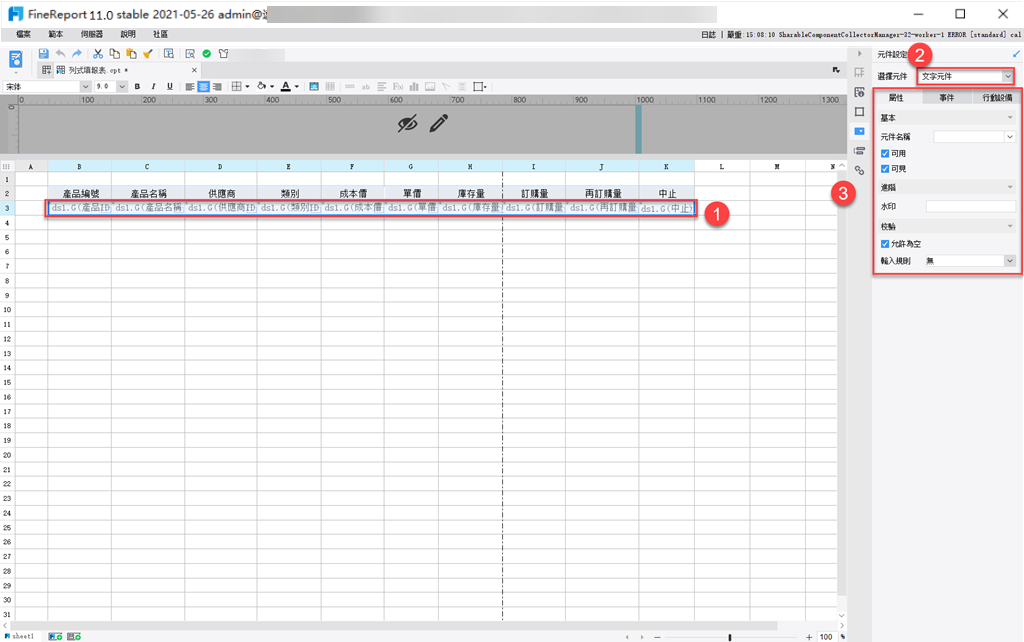
Task: Open the font name dropdown 宋体
Action: (x=46, y=86)
